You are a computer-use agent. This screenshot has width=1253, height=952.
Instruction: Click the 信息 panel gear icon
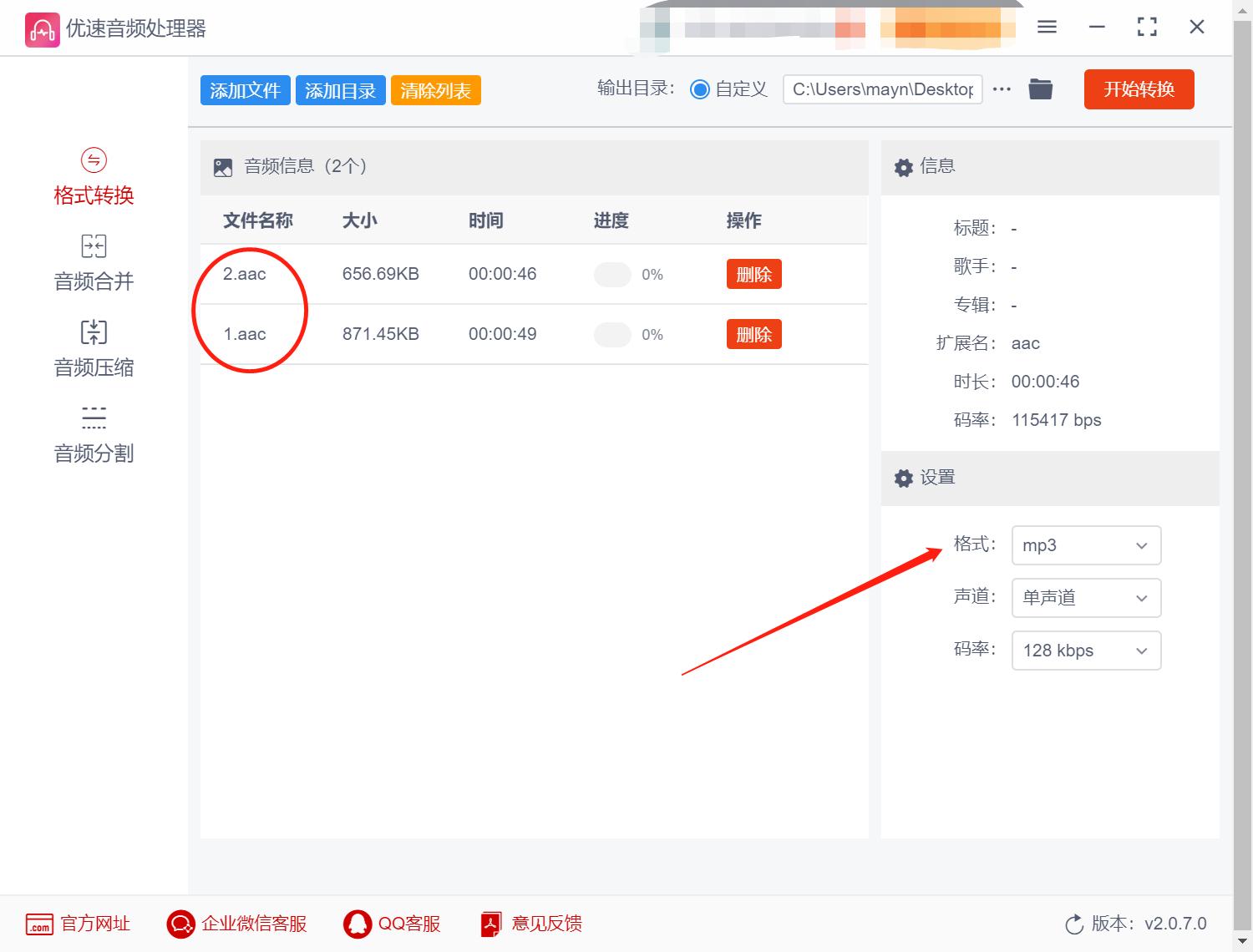903,167
